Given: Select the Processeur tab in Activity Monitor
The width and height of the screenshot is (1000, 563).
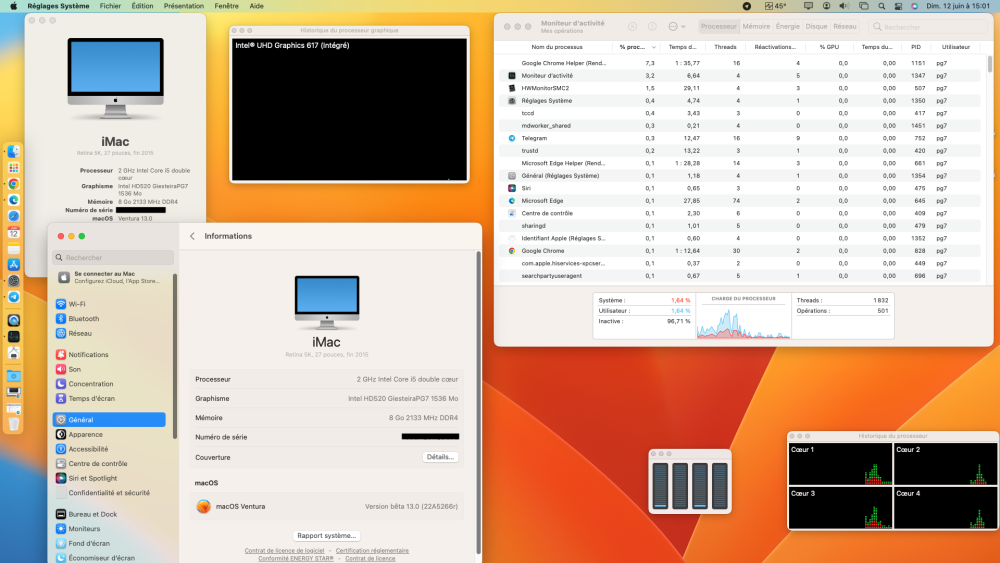Looking at the screenshot, I should pos(719,27).
